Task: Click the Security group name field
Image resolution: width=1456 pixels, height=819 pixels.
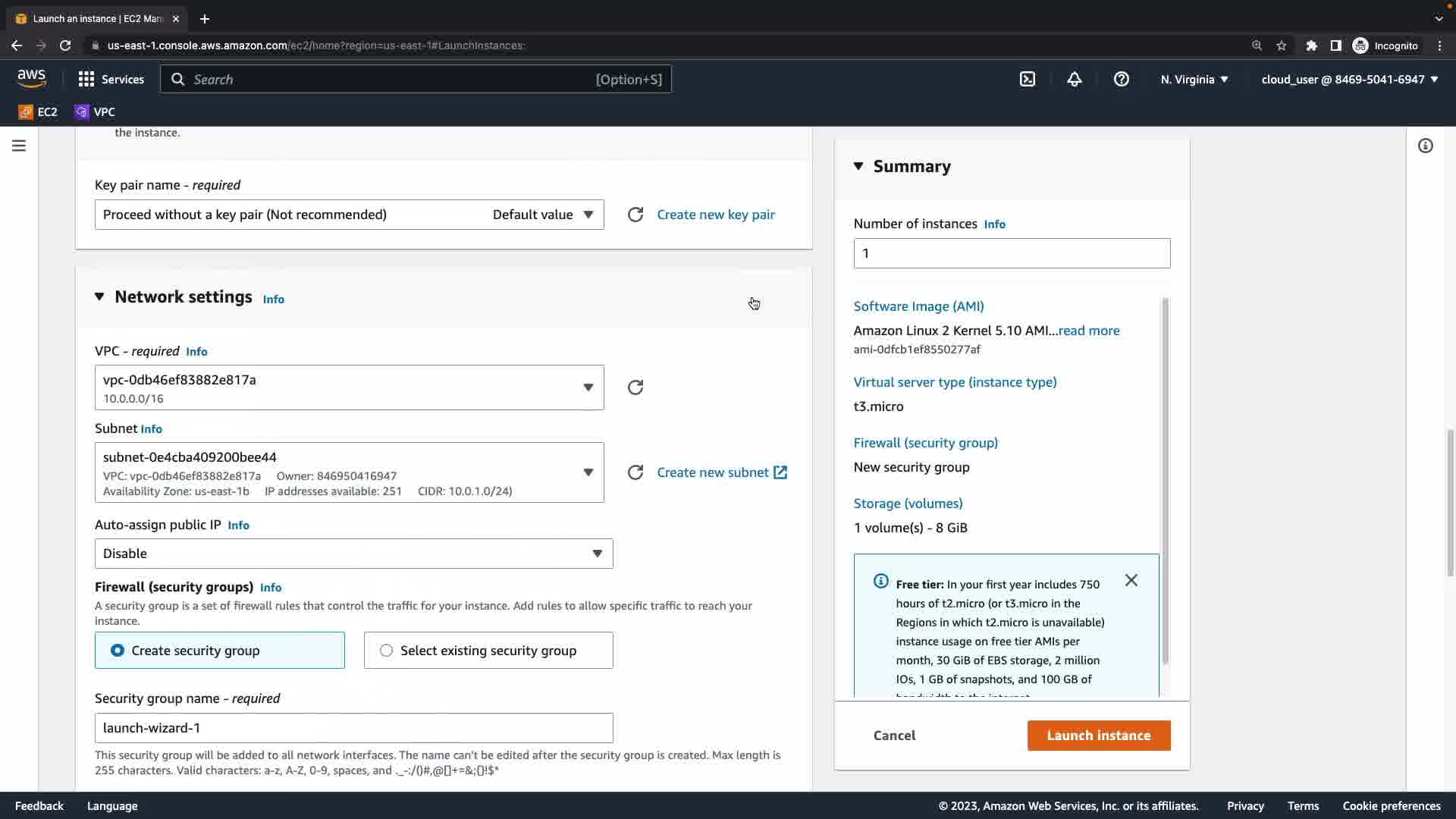Action: 353,728
